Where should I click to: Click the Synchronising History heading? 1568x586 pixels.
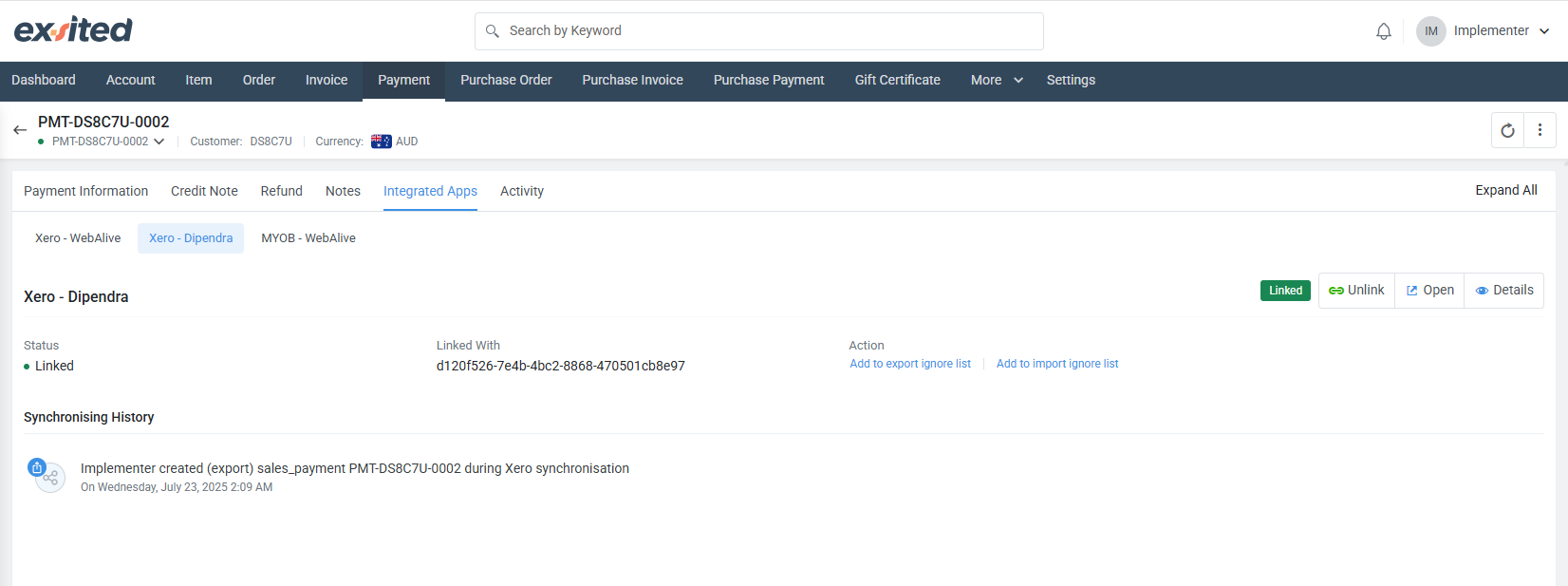pyautogui.click(x=89, y=417)
